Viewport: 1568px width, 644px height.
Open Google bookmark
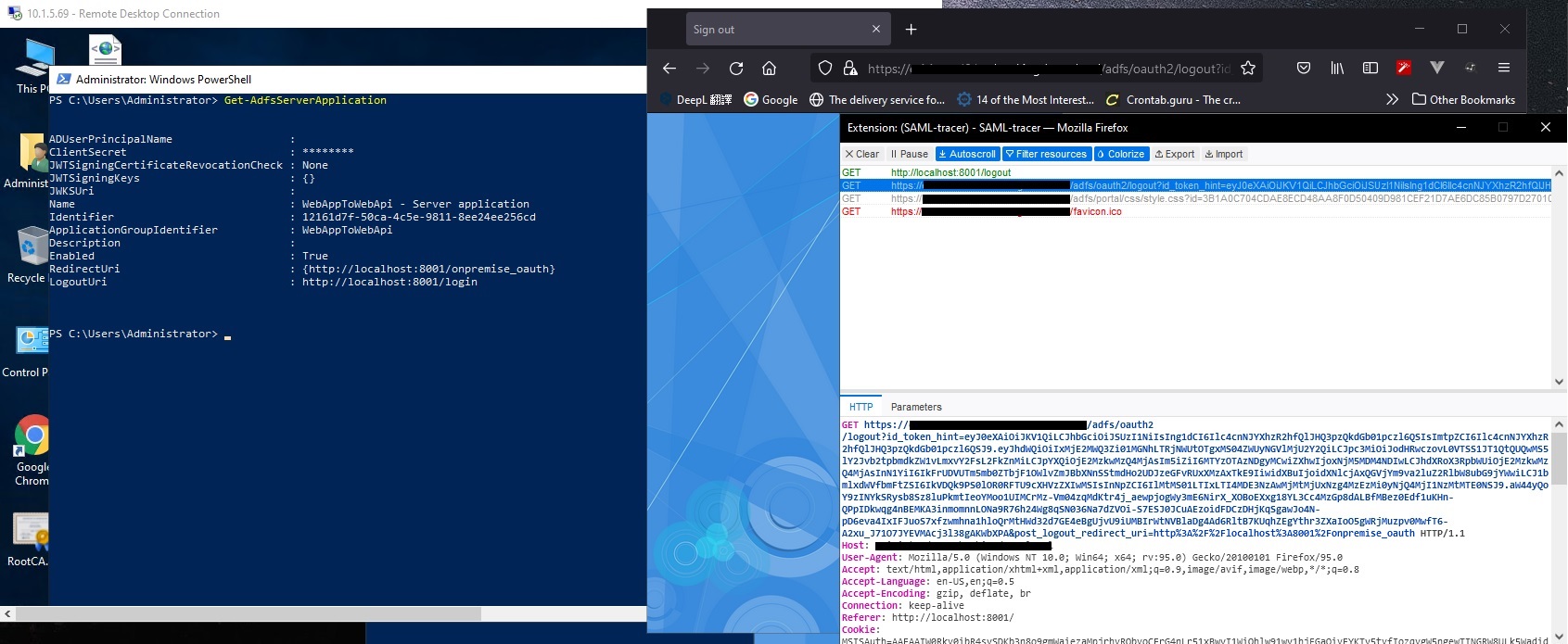[771, 99]
